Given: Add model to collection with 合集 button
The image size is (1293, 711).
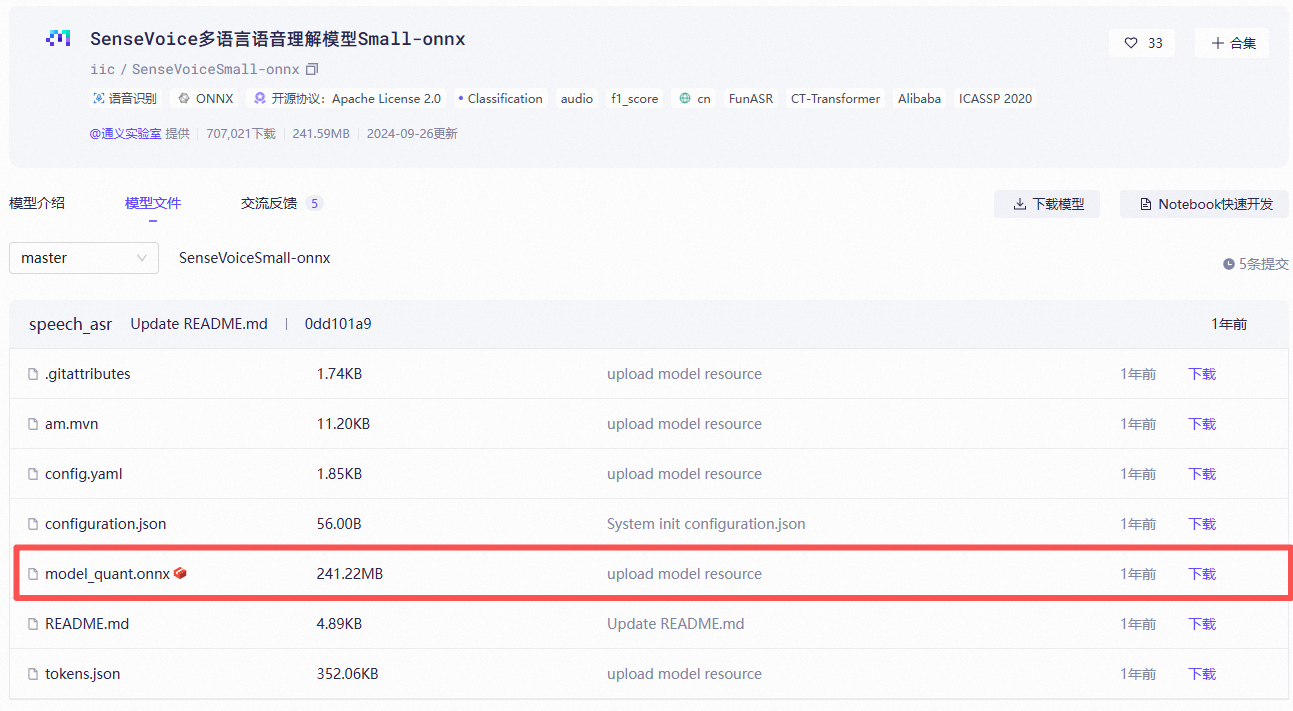Looking at the screenshot, I should [1232, 43].
